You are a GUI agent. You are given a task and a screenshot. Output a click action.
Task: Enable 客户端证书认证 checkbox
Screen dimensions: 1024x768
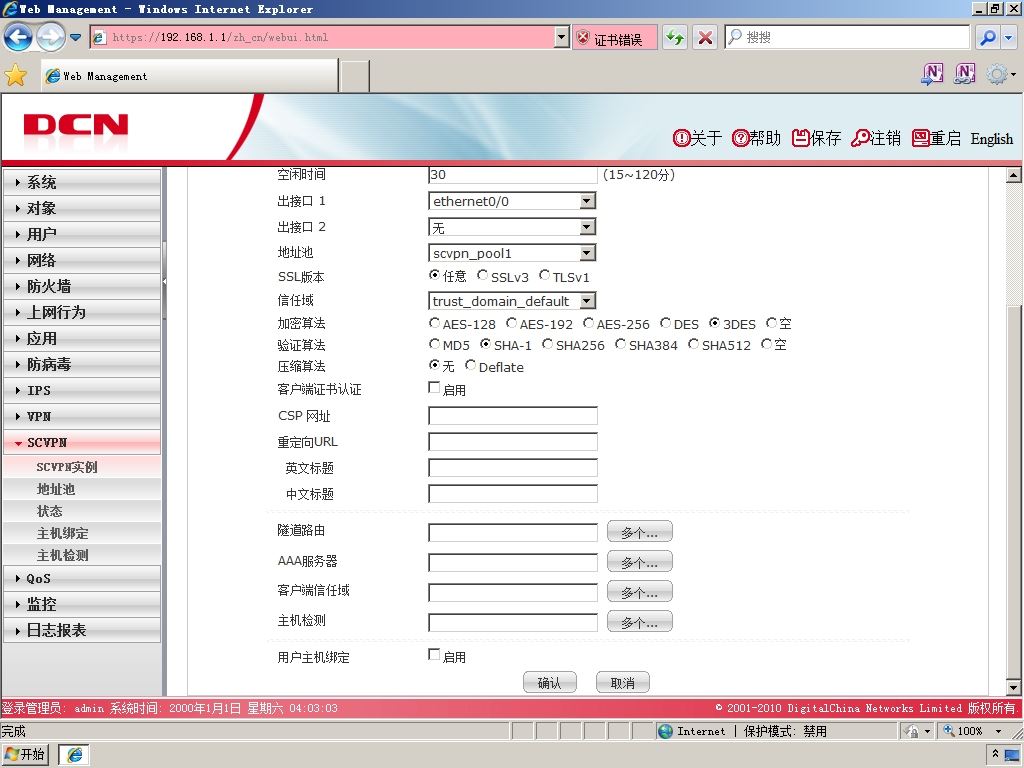click(434, 387)
